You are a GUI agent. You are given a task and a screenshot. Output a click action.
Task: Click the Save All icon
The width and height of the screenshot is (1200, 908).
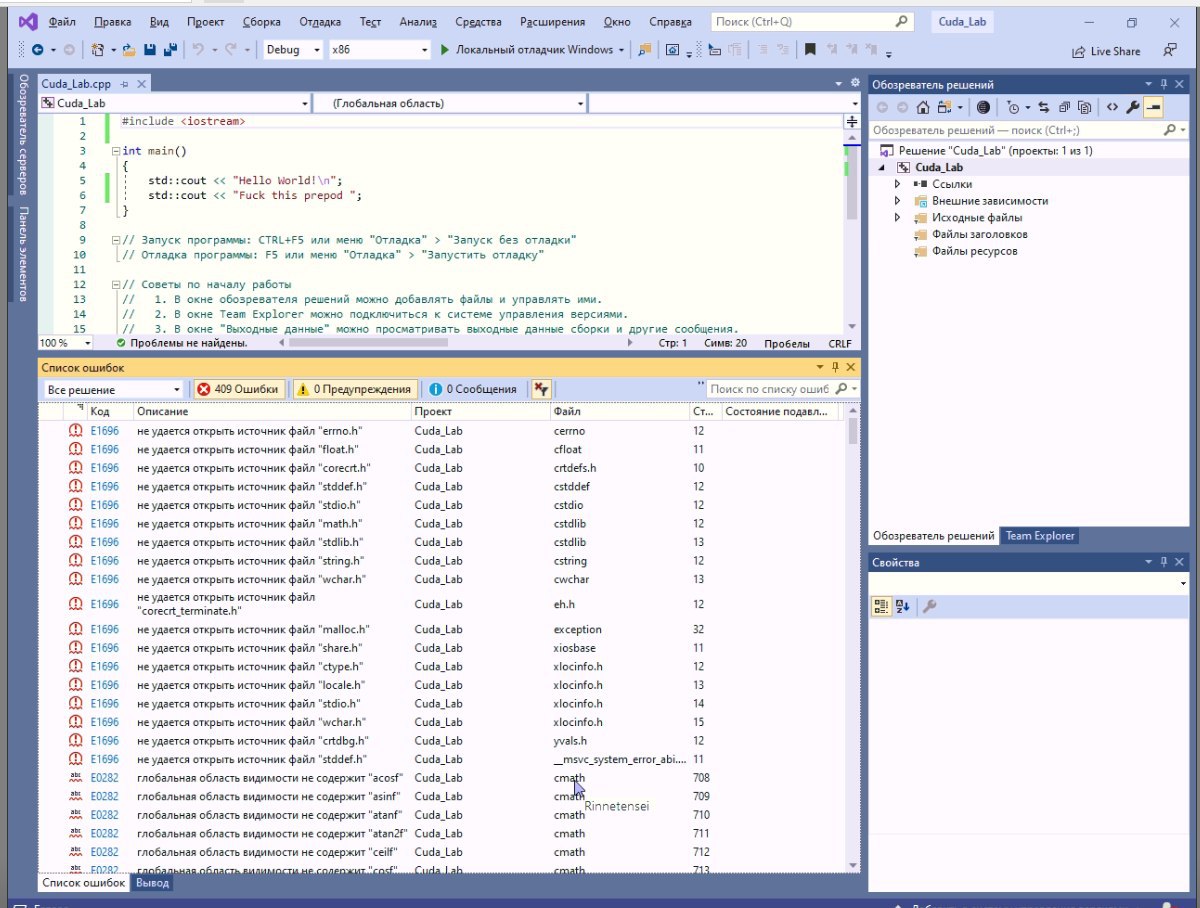tap(170, 50)
